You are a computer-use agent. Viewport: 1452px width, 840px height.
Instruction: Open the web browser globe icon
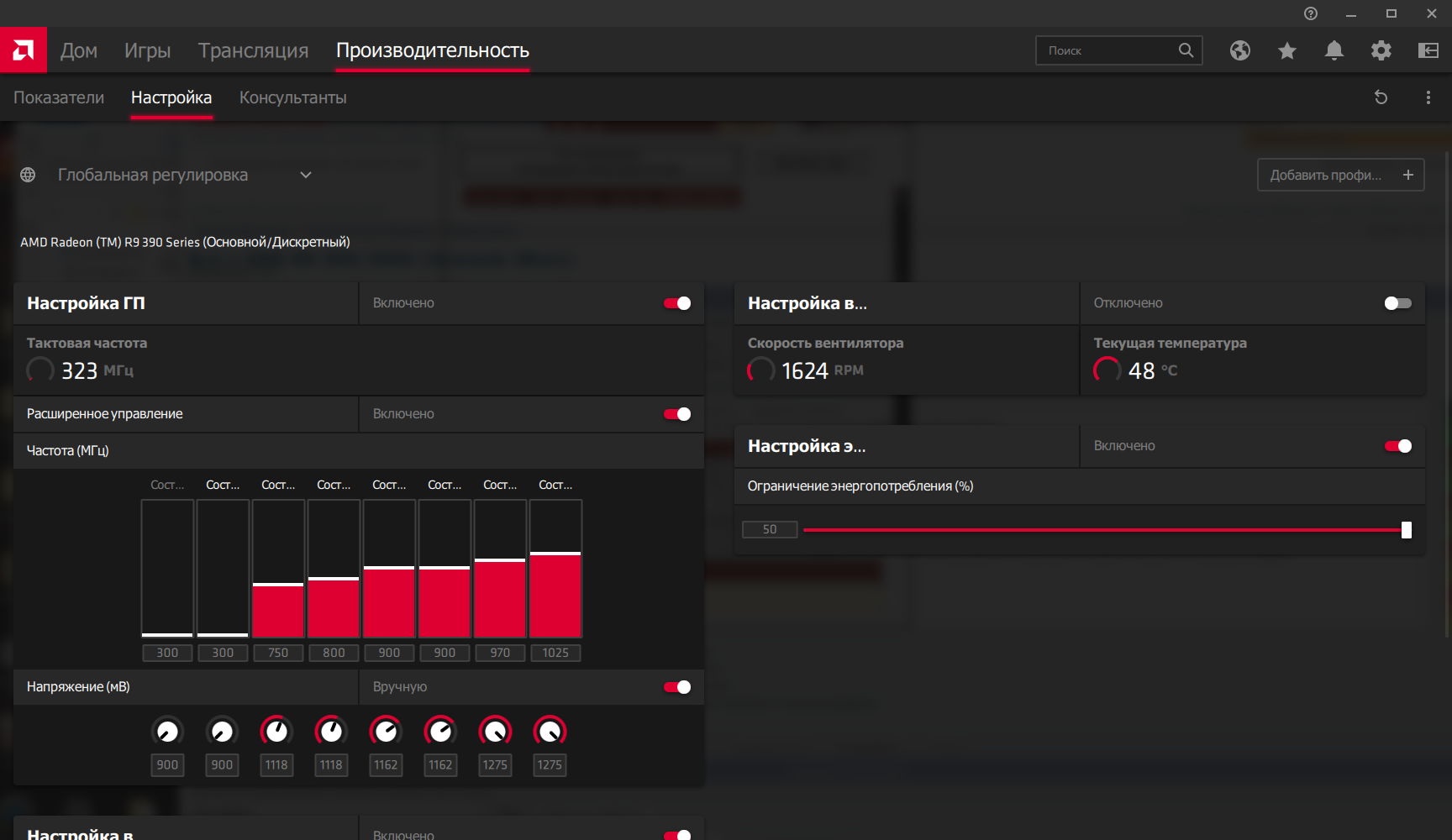coord(1240,50)
